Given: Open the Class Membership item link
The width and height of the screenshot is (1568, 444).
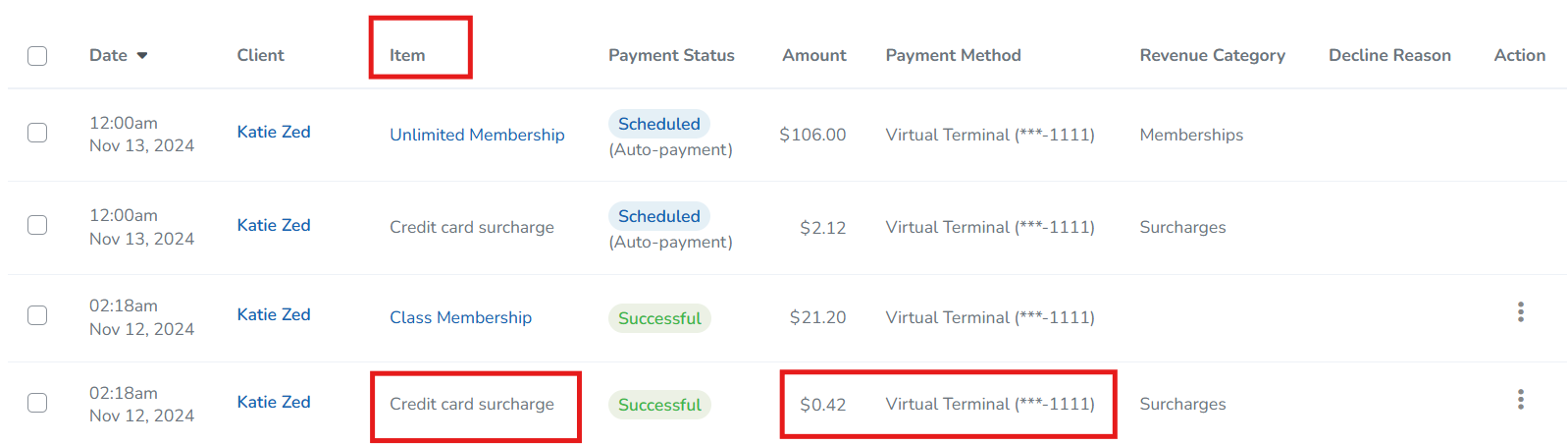Looking at the screenshot, I should click(x=460, y=317).
